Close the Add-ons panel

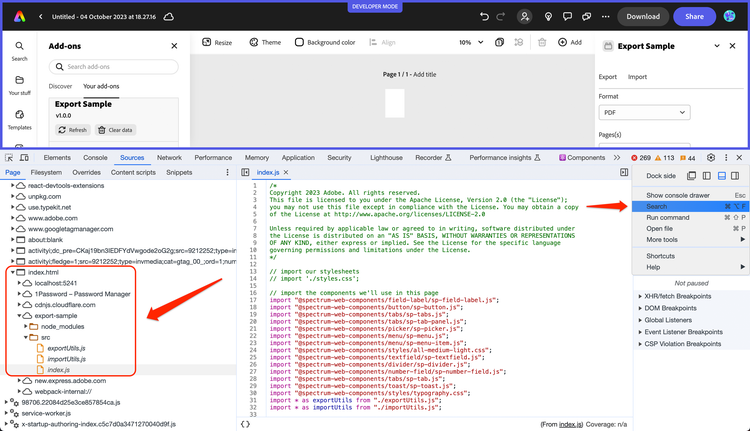tap(174, 45)
